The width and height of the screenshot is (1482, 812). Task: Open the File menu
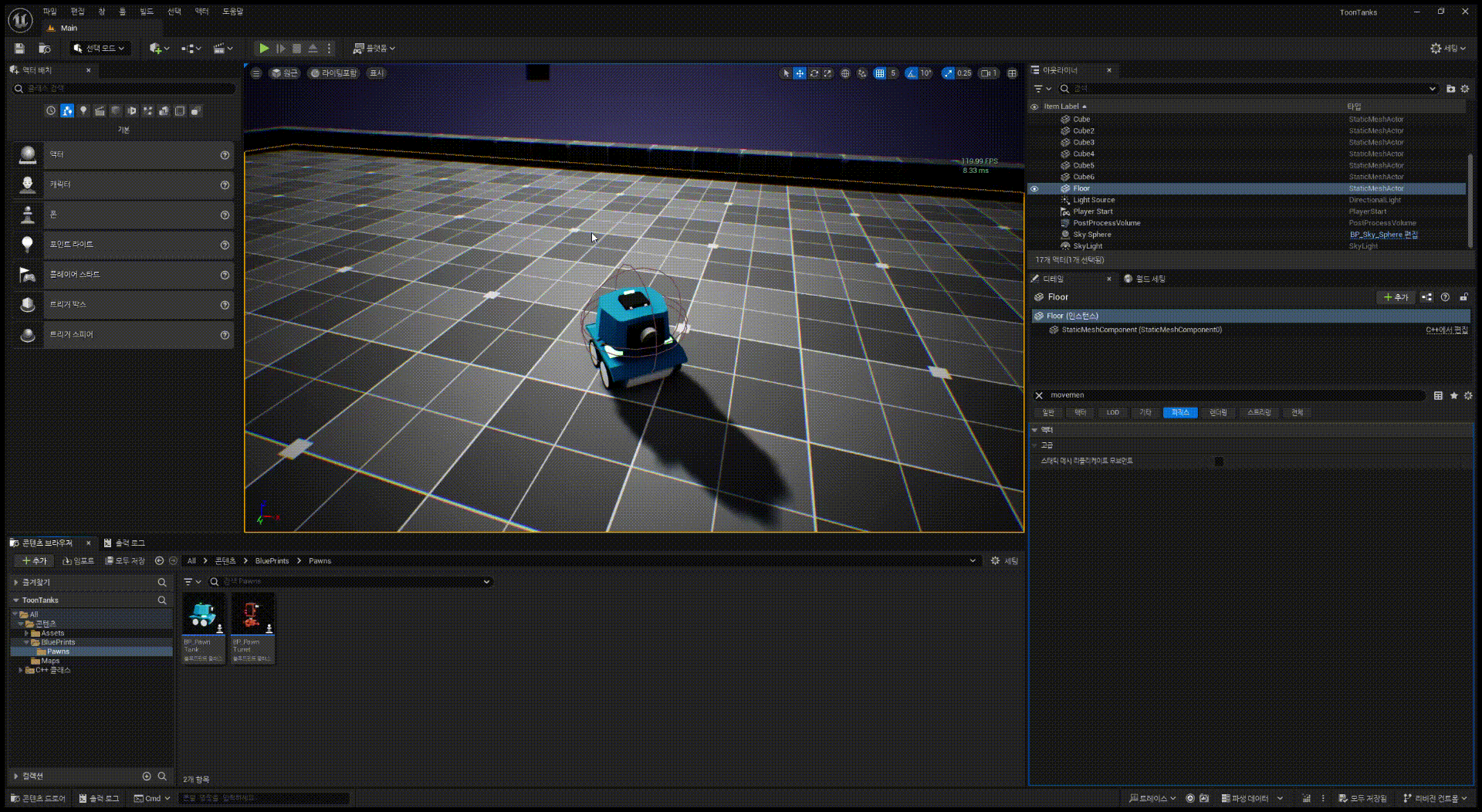[50, 12]
